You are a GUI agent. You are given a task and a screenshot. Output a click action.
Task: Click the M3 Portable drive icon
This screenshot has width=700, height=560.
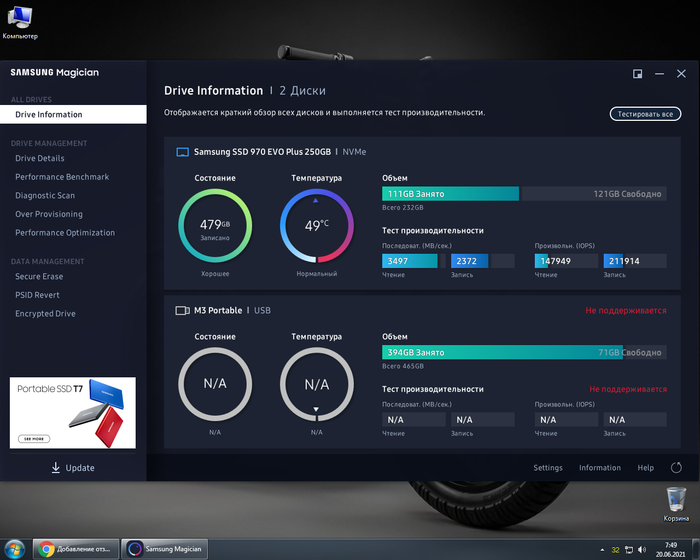point(182,310)
